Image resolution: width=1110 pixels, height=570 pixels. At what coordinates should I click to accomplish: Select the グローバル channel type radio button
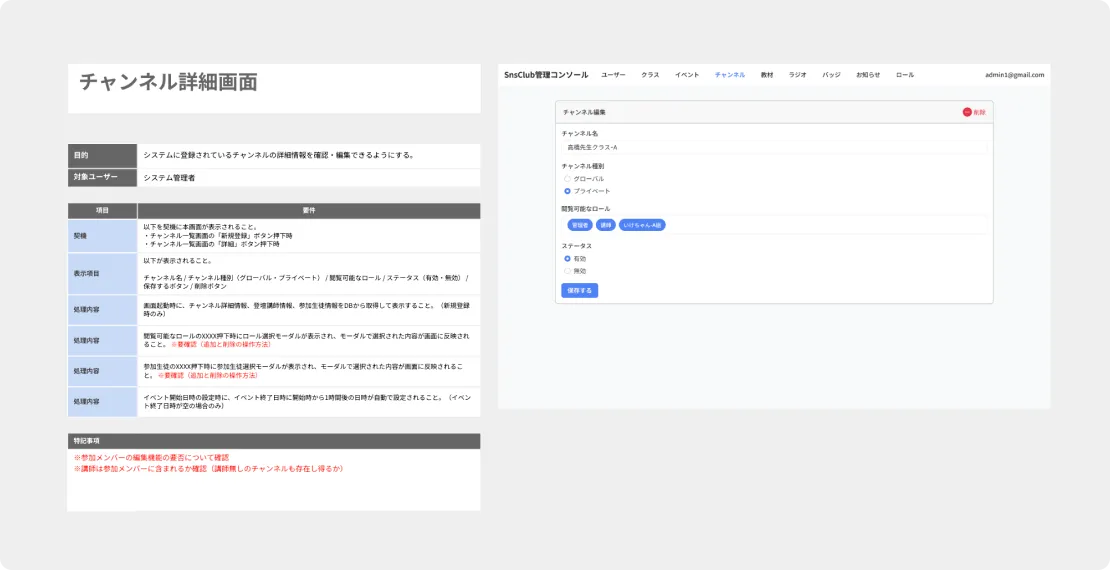567,178
